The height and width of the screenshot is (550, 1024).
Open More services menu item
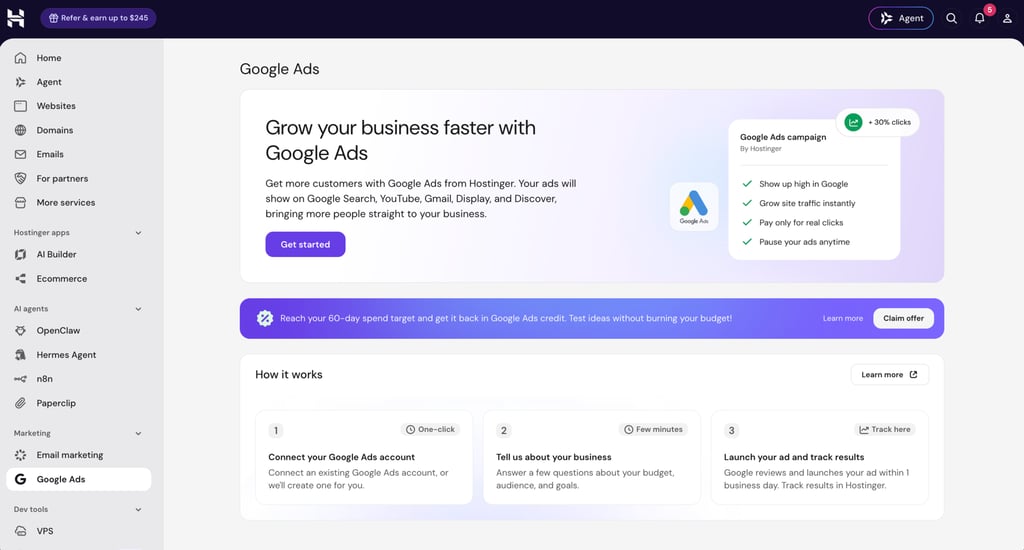tap(78, 202)
